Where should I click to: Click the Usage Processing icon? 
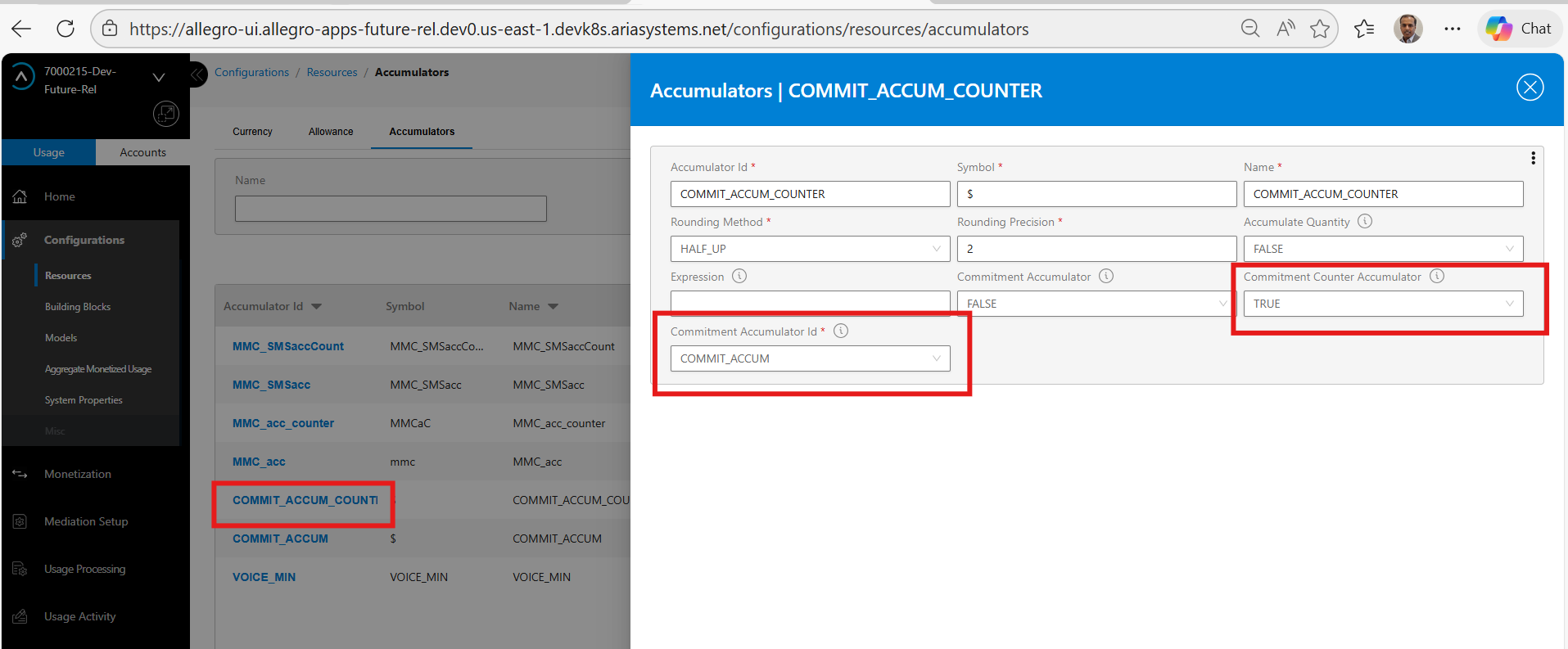click(x=20, y=569)
